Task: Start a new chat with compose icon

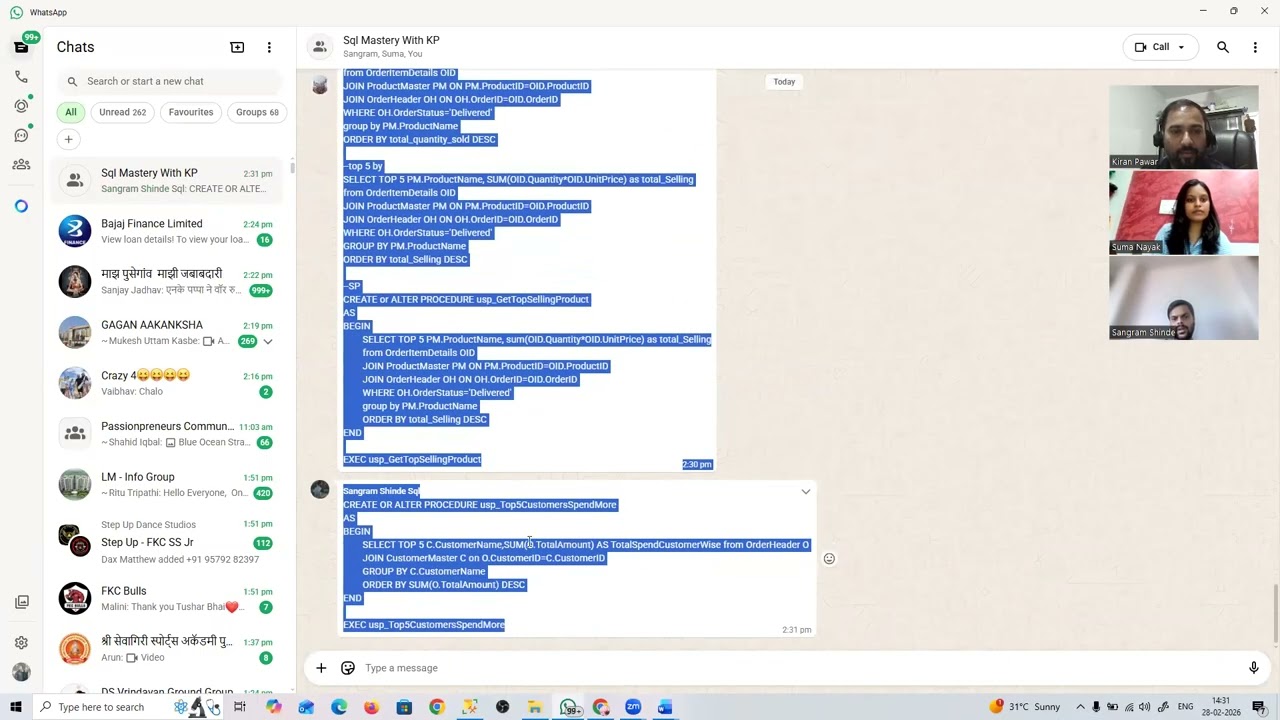Action: tap(237, 47)
